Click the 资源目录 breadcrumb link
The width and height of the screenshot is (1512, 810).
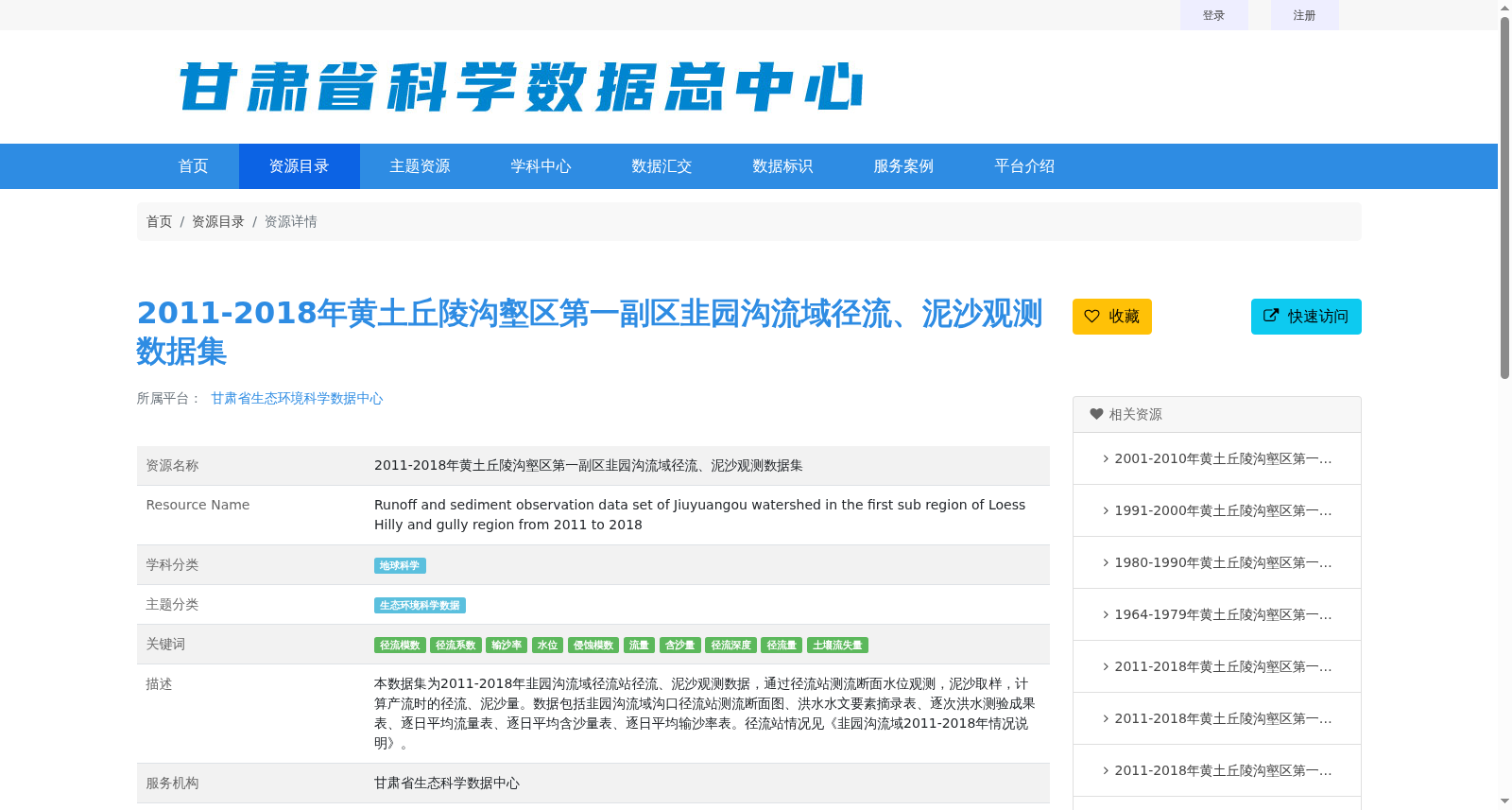tap(218, 222)
